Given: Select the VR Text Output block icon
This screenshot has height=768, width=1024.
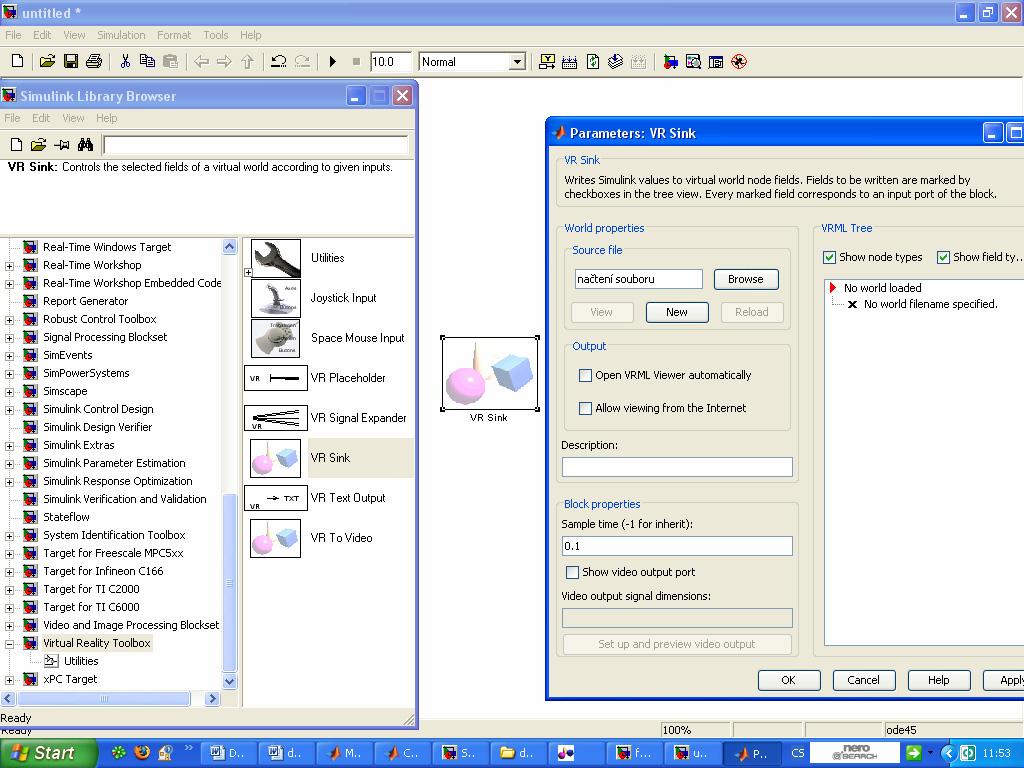Looking at the screenshot, I should tap(276, 498).
